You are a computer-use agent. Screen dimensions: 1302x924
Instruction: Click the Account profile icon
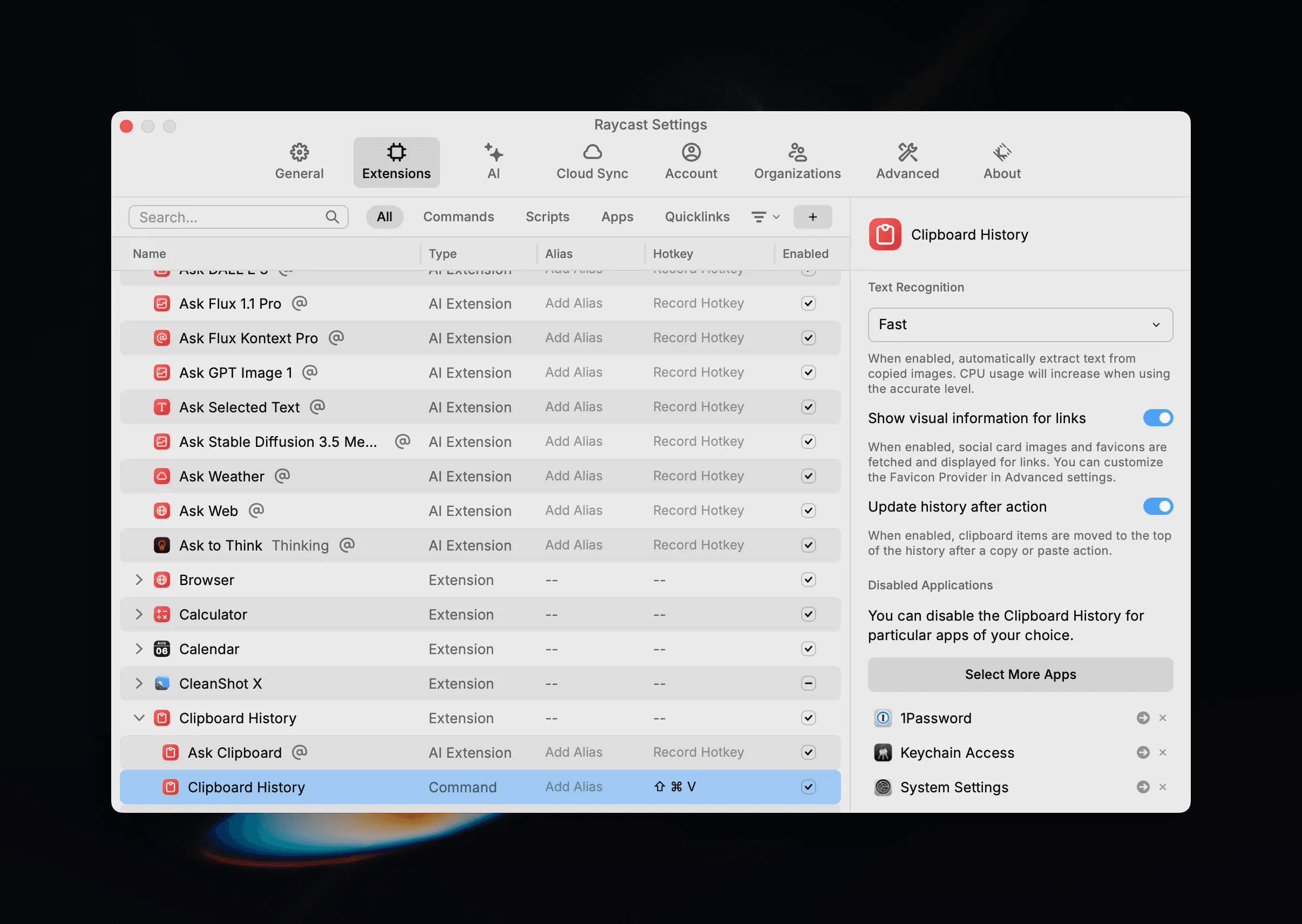(691, 152)
